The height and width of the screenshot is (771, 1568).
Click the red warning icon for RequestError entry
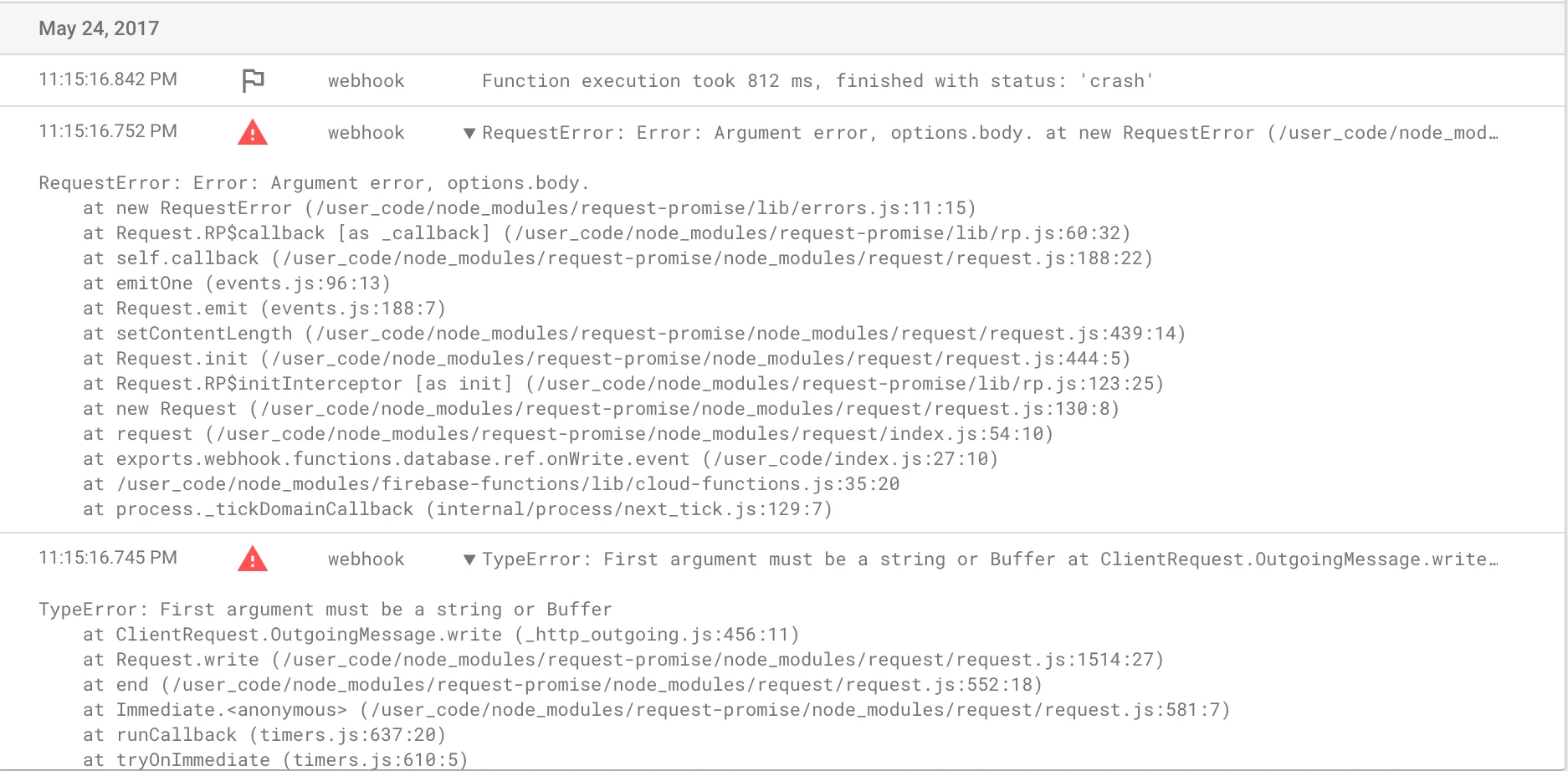coord(253,132)
